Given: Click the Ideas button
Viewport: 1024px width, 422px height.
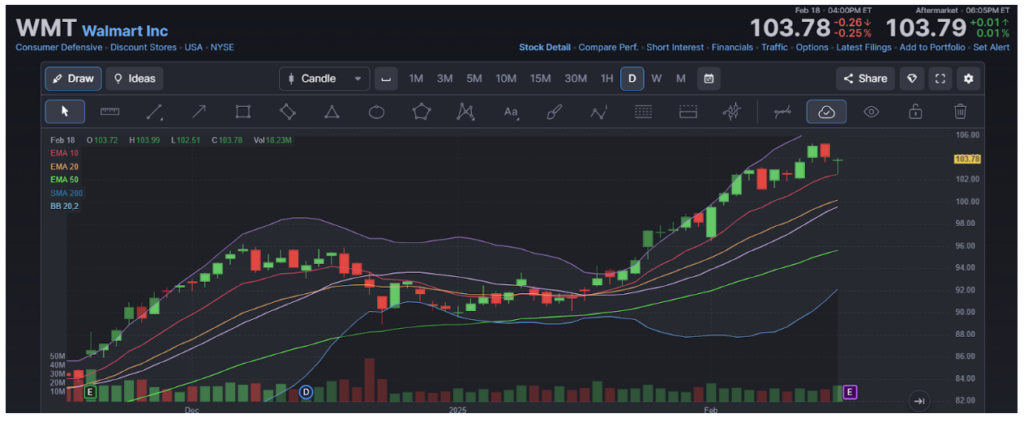Looking at the screenshot, I should tap(135, 78).
